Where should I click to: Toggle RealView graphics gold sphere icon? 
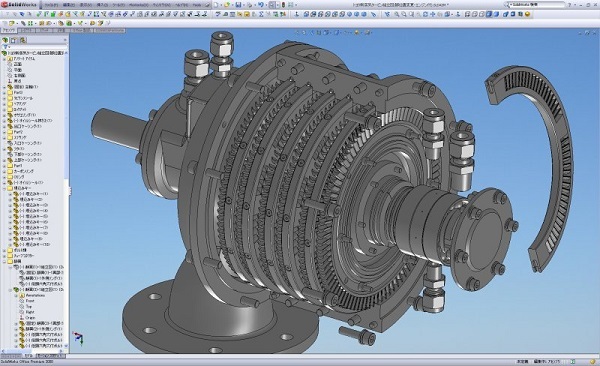(528, 14)
